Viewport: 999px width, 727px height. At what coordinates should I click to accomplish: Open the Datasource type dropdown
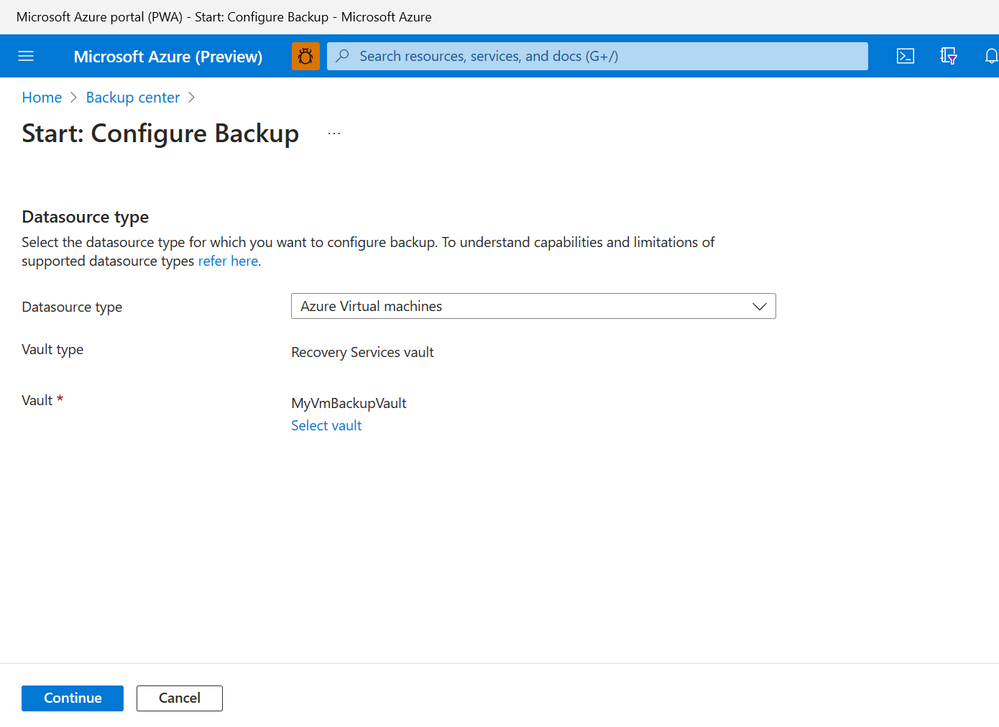tap(533, 306)
